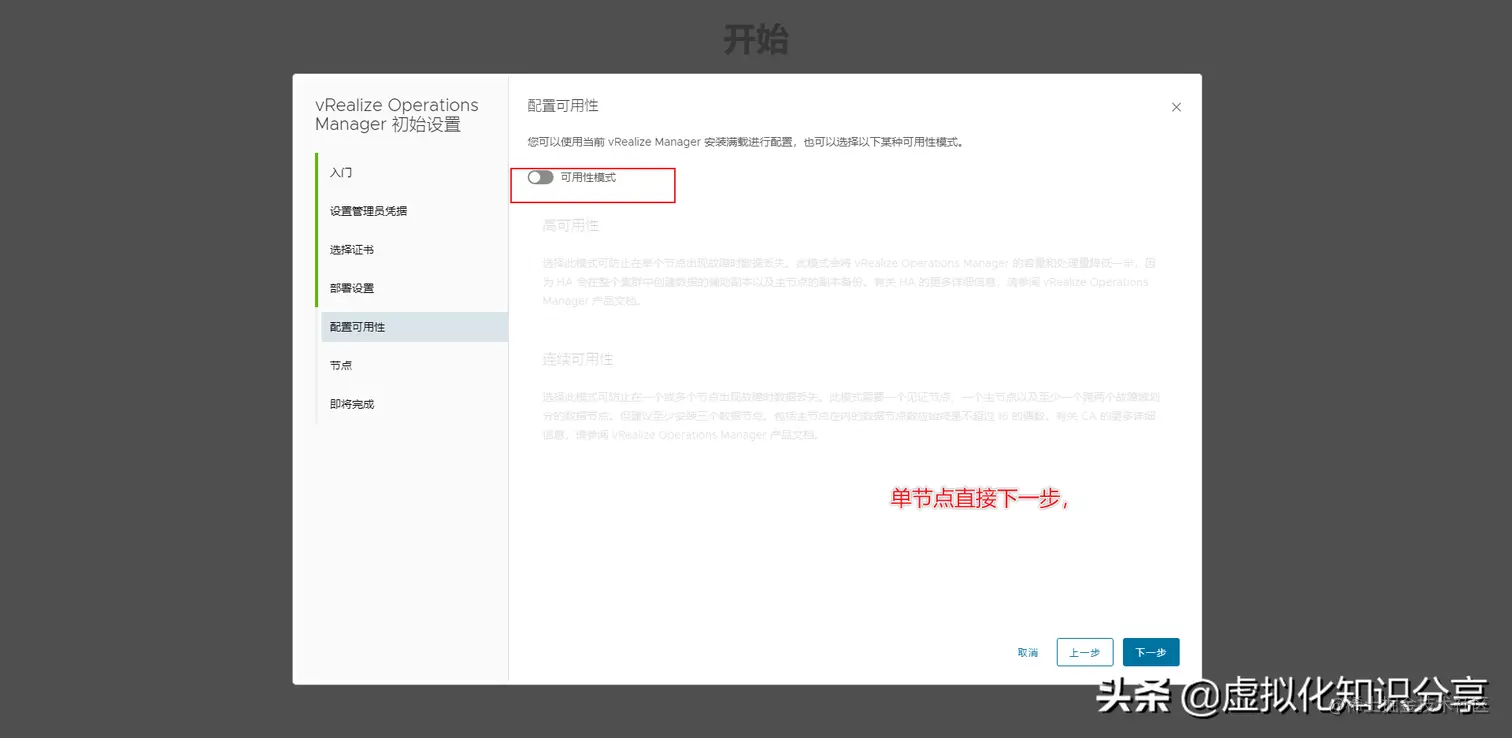
Task: Cancel the wizard via 取消
Action: (x=1027, y=651)
